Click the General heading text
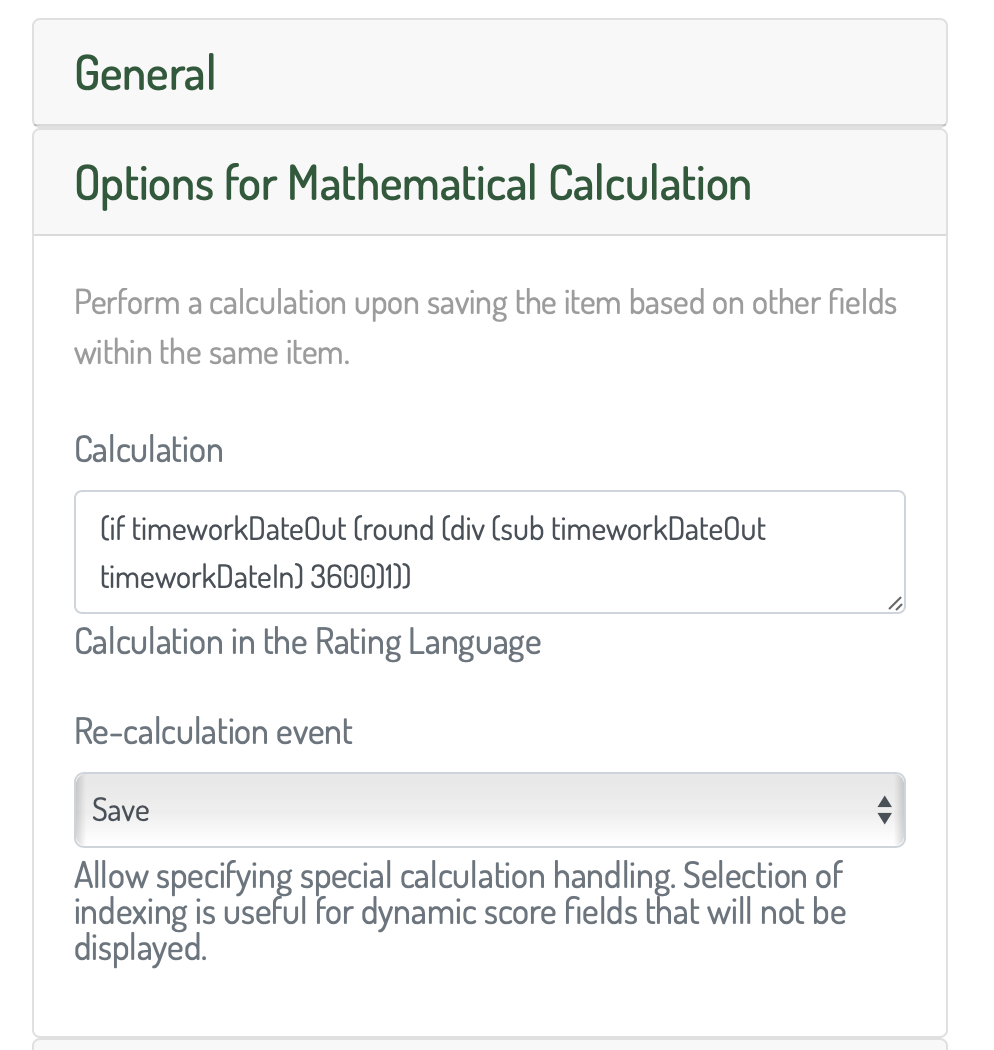994x1050 pixels. (x=145, y=72)
